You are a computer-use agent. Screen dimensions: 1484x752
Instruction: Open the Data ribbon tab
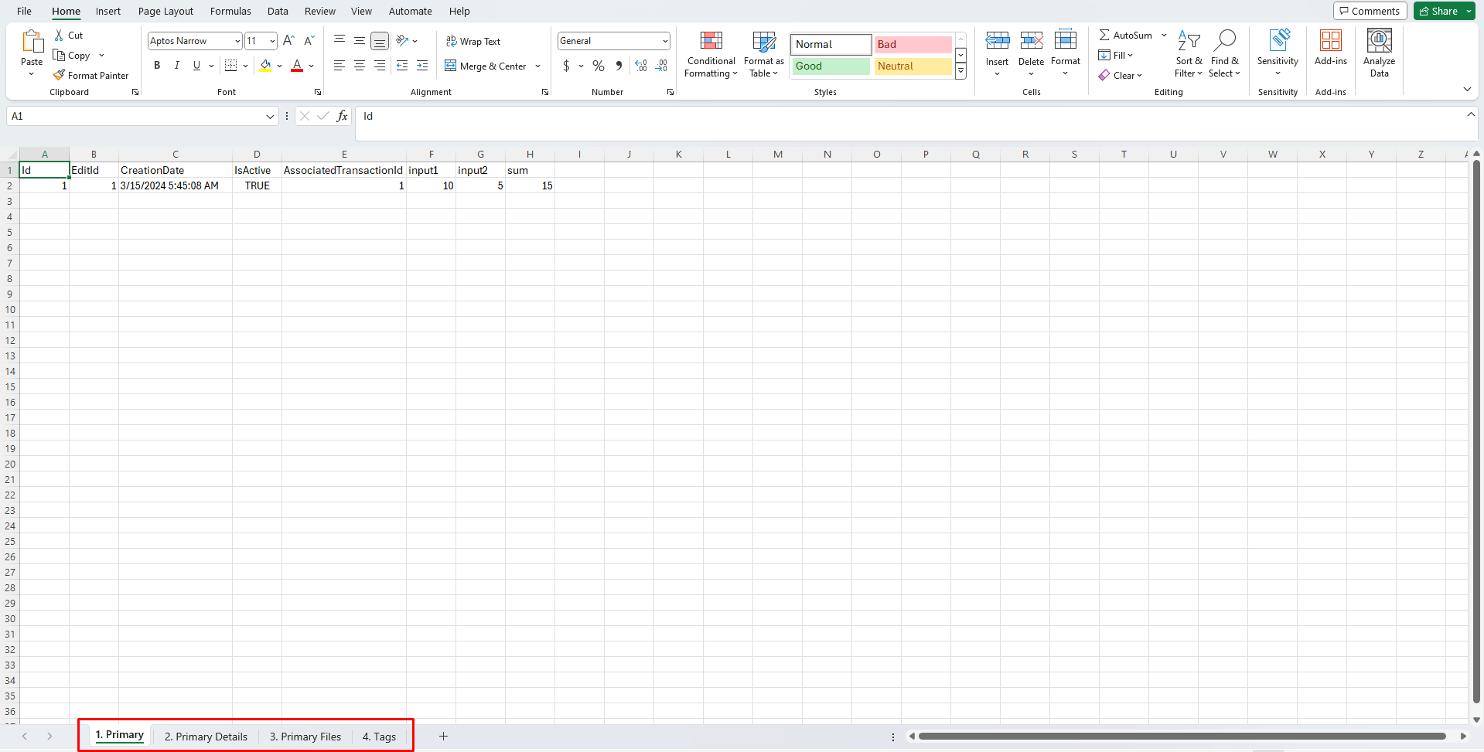pyautogui.click(x=278, y=11)
